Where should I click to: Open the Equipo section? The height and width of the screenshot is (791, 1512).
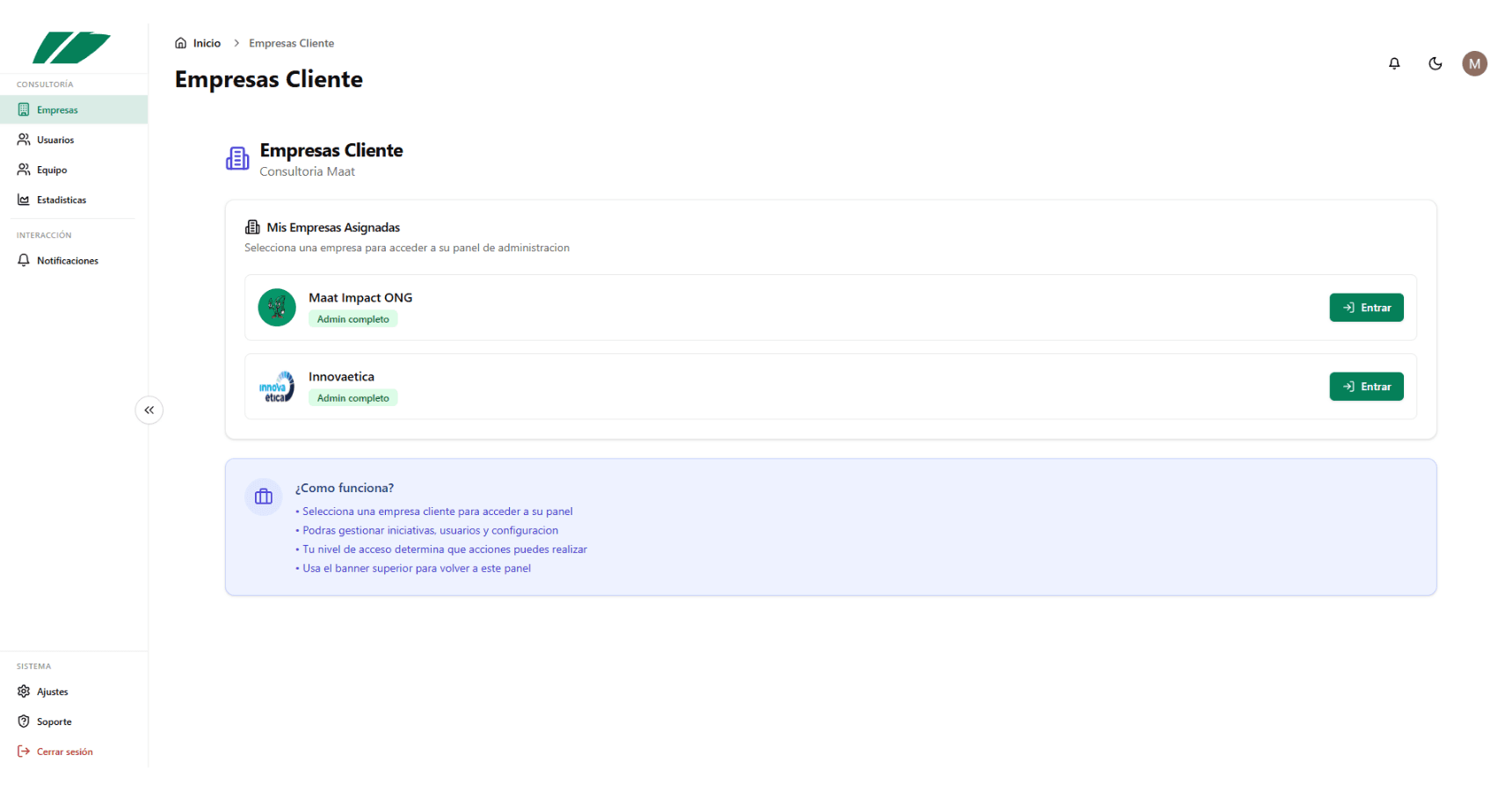[x=51, y=169]
